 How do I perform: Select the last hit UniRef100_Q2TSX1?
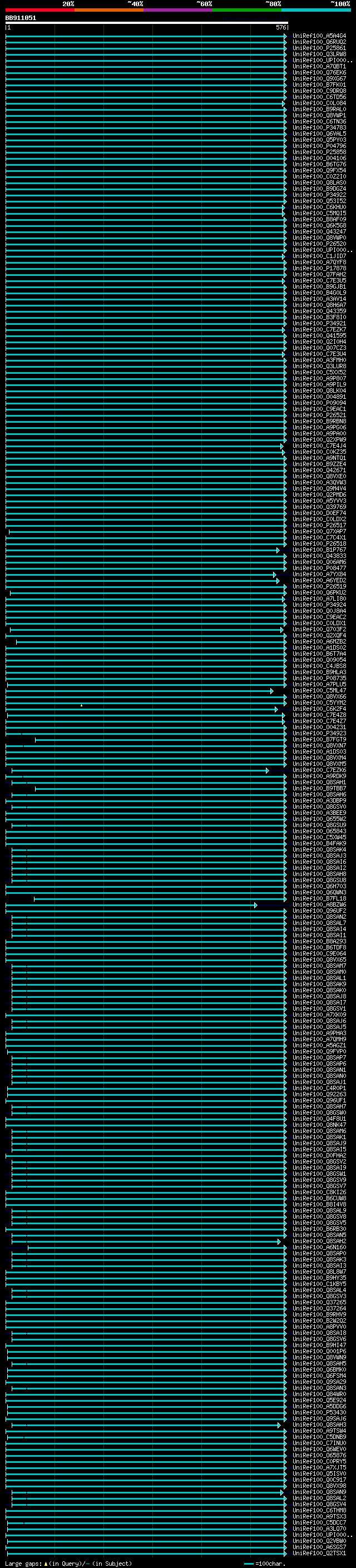319,1553
